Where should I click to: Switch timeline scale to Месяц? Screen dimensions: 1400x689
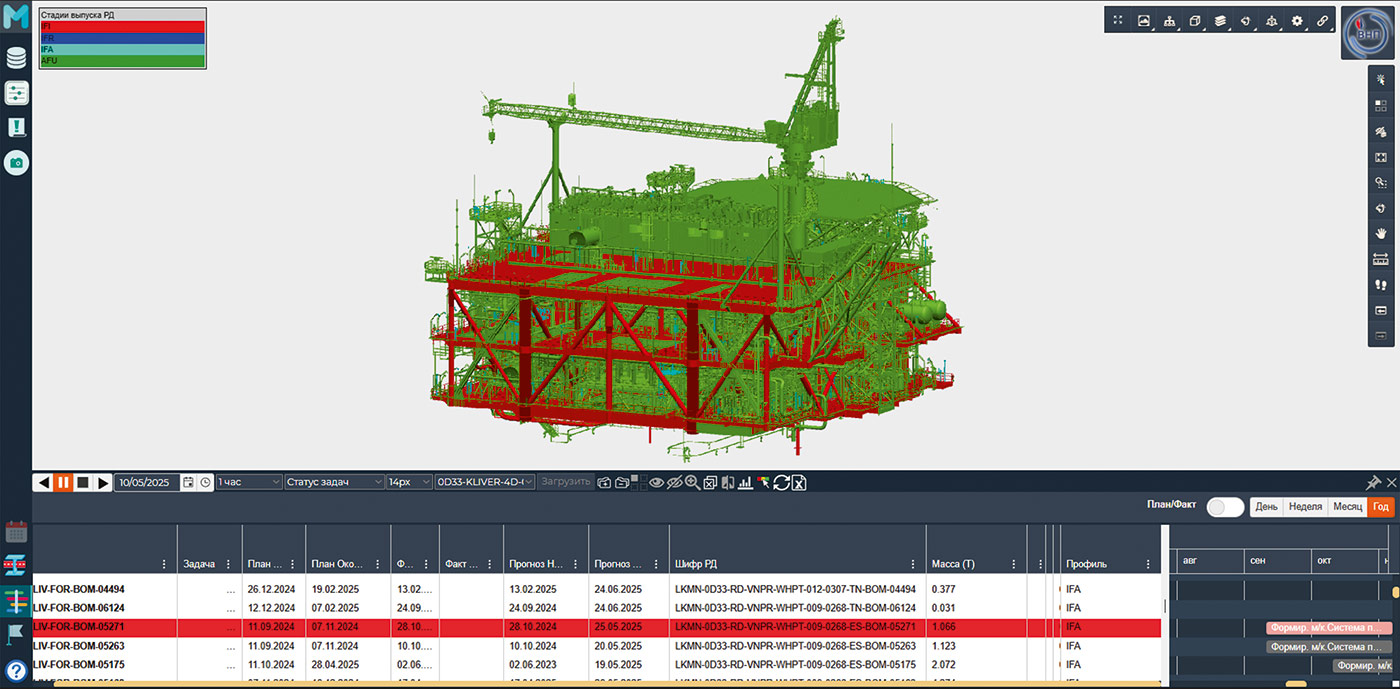[x=1347, y=507]
